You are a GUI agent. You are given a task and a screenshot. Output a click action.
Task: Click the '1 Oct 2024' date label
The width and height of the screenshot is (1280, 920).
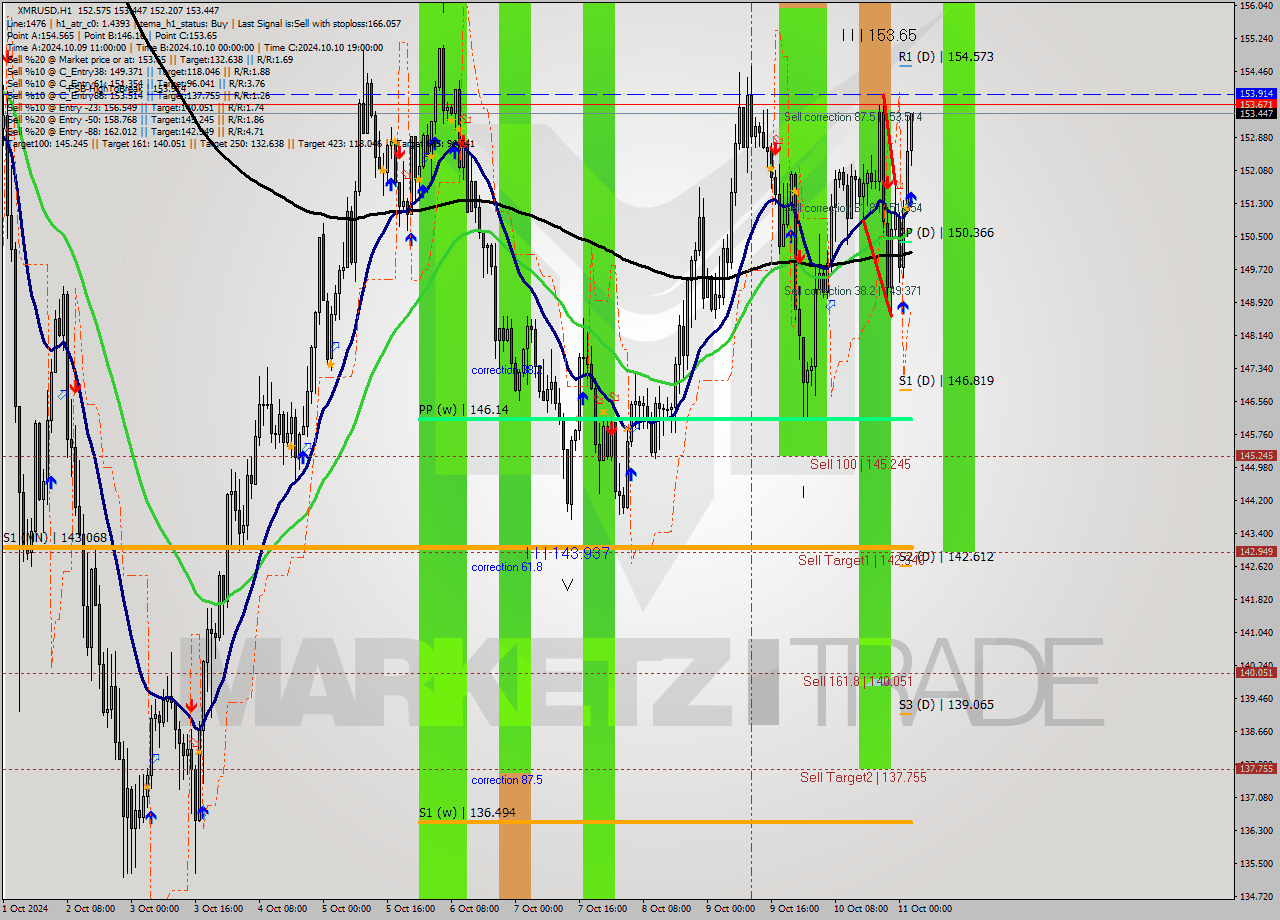click(x=25, y=909)
